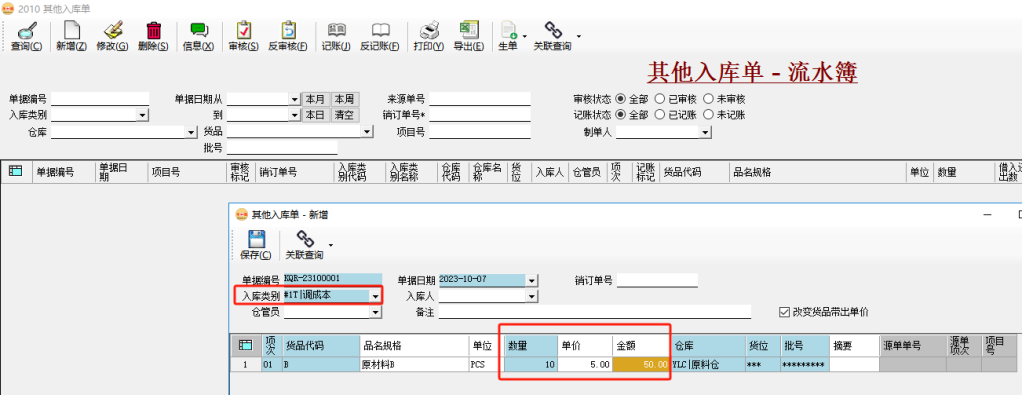
Task: Click the 单价 cell showing 5.00
Action: point(585,365)
